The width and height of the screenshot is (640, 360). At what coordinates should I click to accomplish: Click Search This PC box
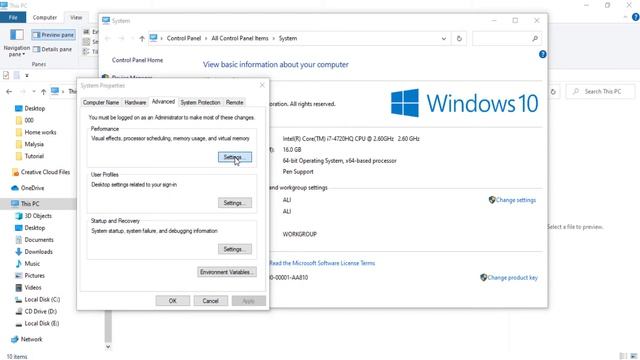(x=601, y=91)
